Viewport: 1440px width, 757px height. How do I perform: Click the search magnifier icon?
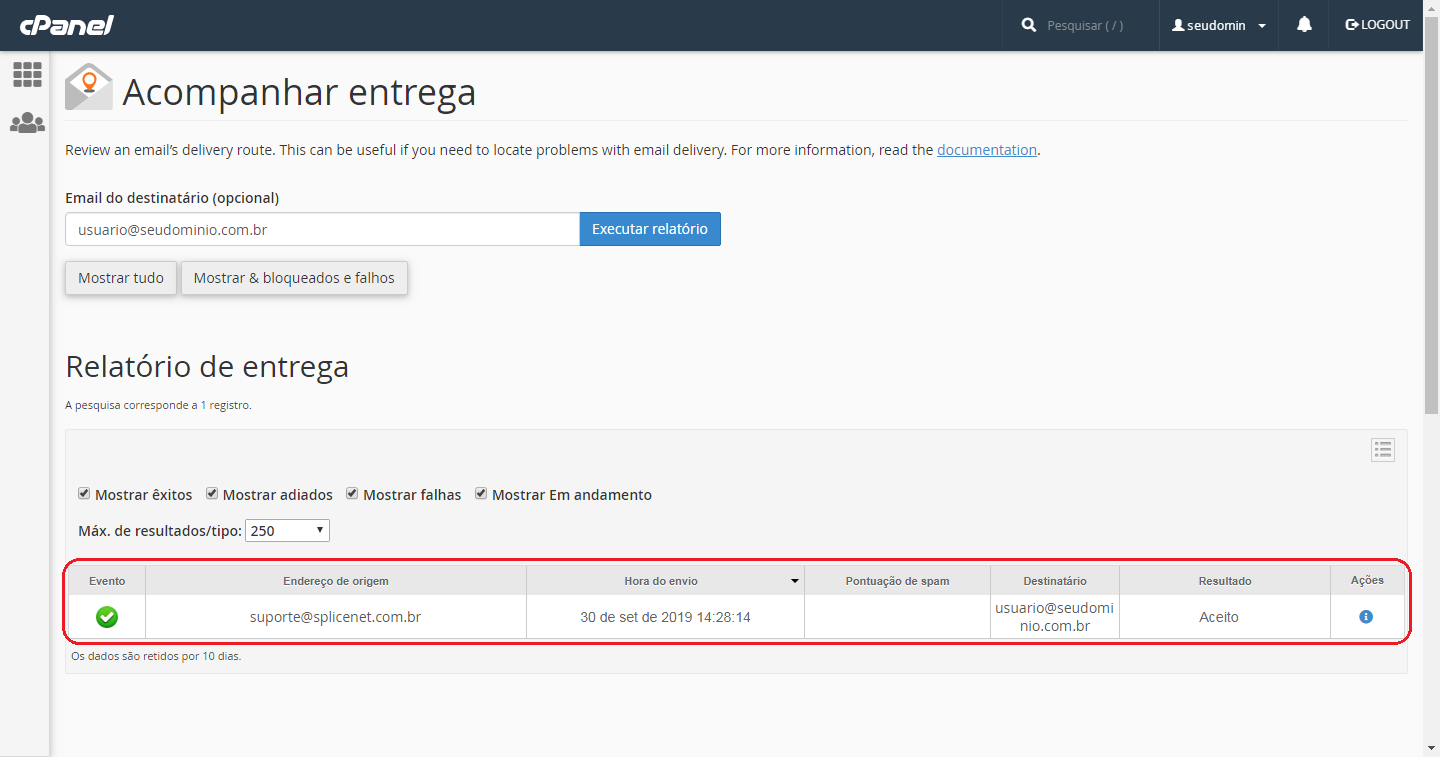pyautogui.click(x=1029, y=25)
